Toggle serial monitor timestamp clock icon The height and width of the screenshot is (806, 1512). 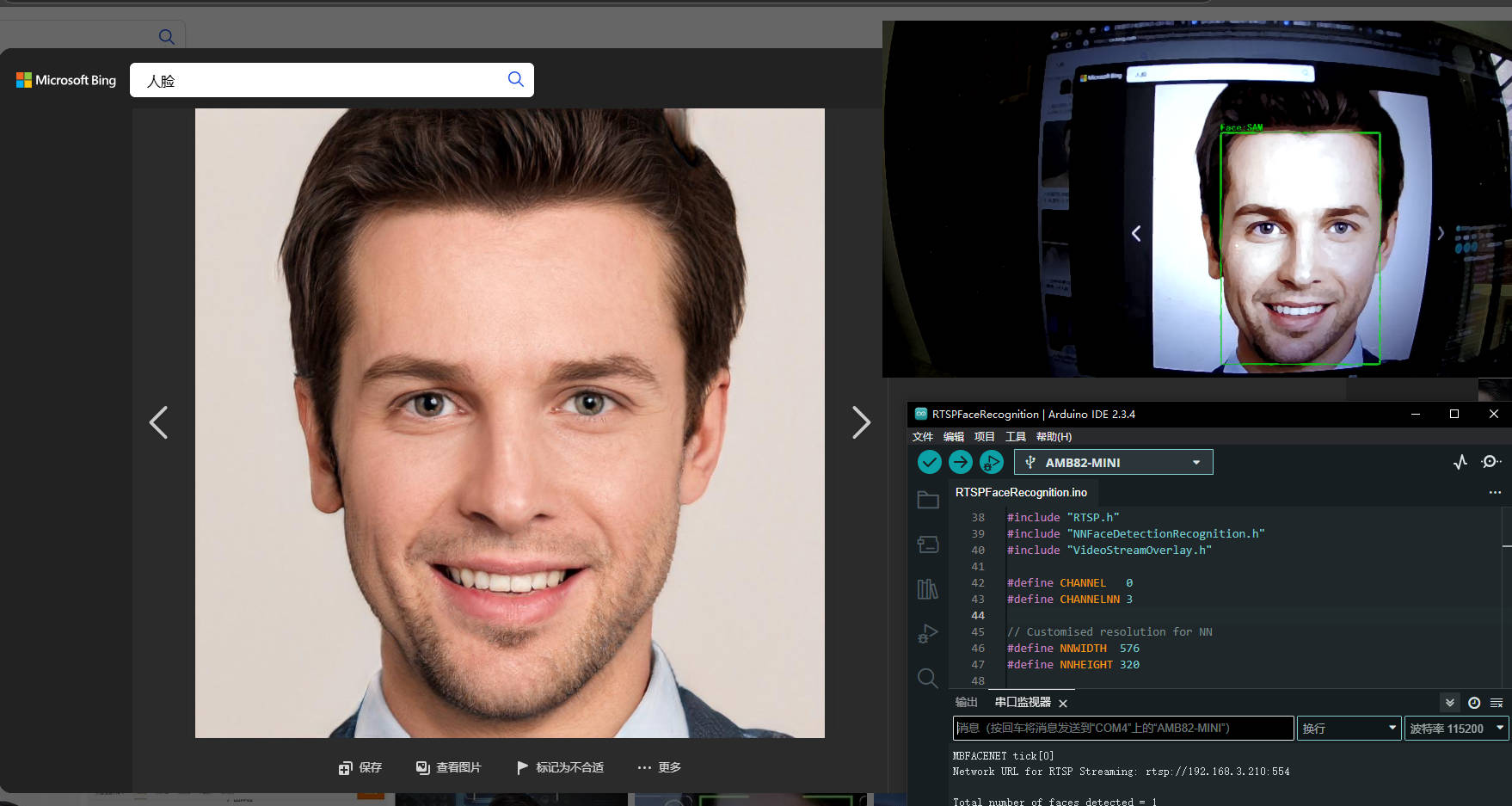[1474, 703]
